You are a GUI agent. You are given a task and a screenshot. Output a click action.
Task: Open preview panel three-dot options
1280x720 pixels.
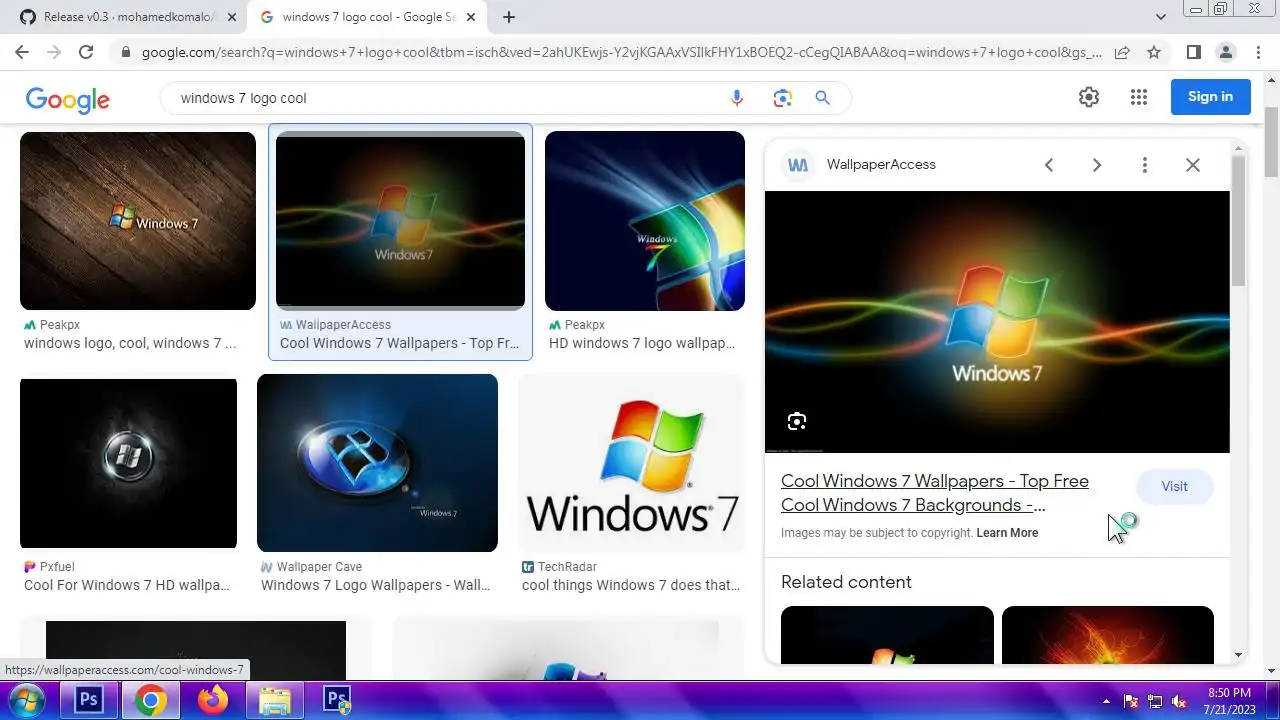click(x=1145, y=165)
